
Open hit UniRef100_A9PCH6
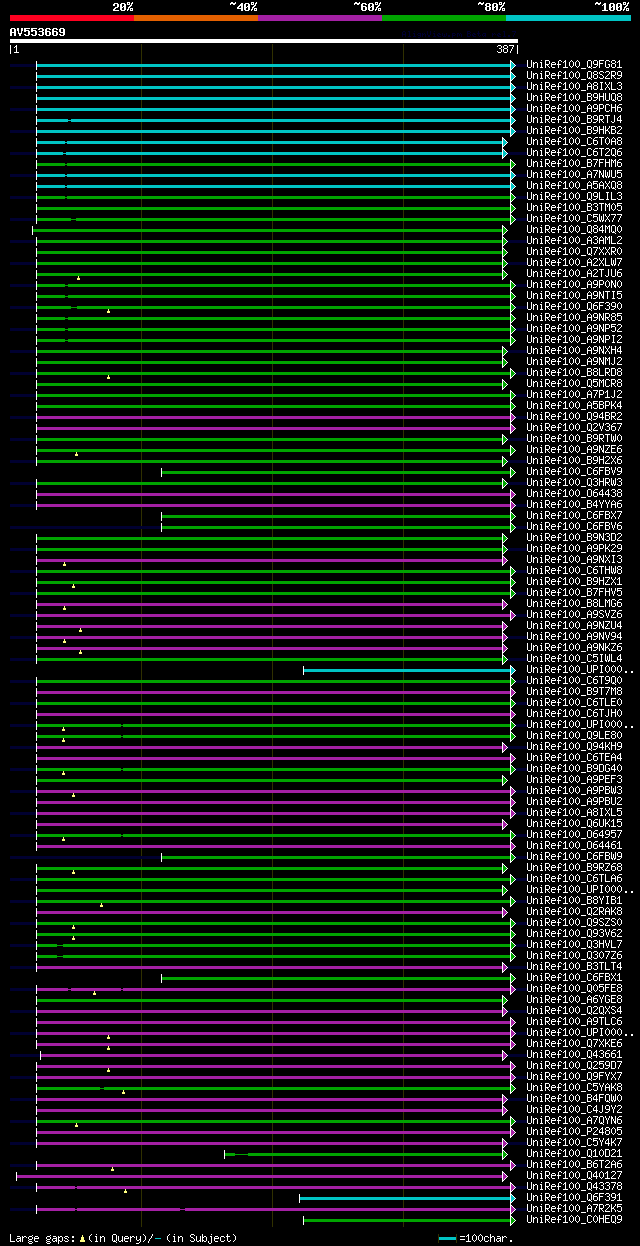pos(575,109)
